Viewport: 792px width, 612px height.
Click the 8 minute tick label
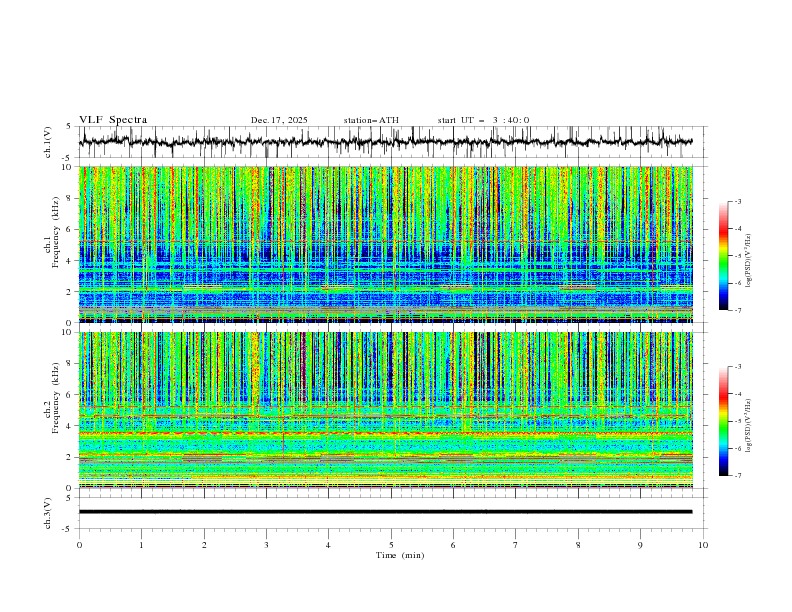coord(578,544)
